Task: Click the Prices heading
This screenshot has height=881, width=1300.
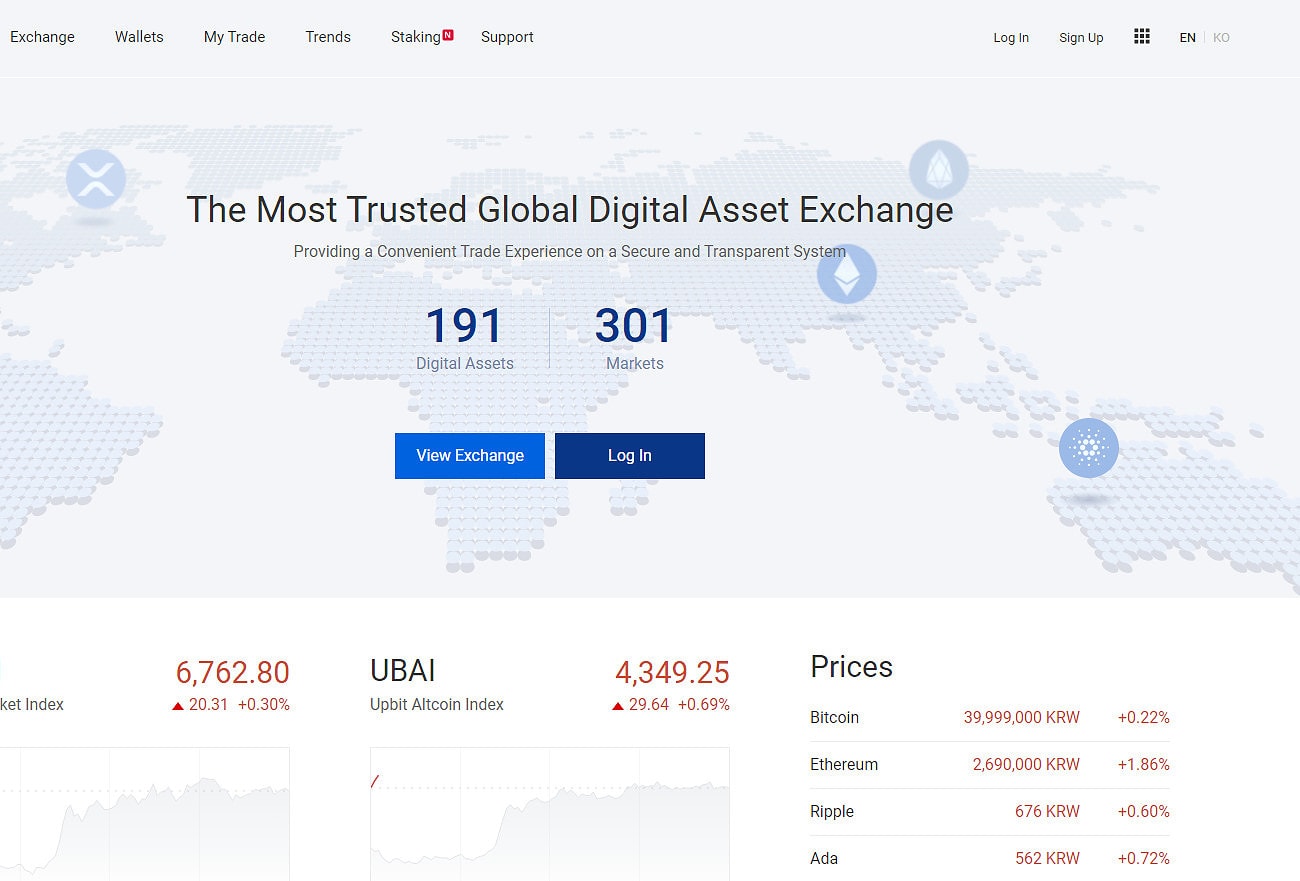Action: coord(851,667)
